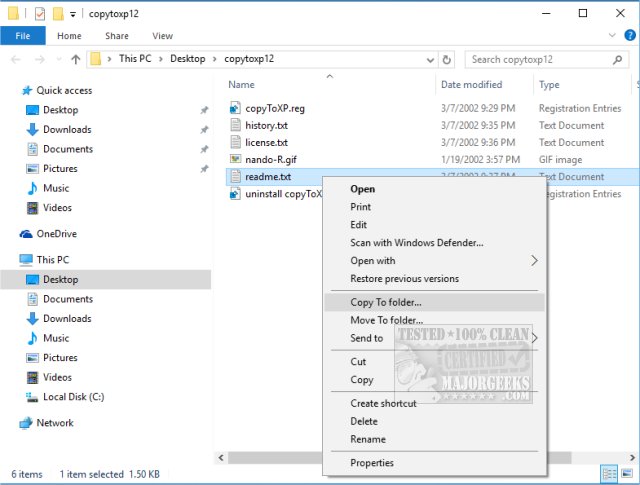Open Local Disk (C:) in navigation pane
The height and width of the screenshot is (485, 640).
click(x=73, y=397)
